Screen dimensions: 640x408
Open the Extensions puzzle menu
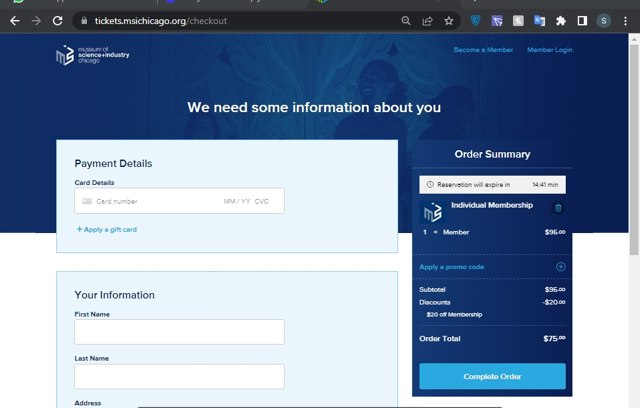click(x=561, y=21)
